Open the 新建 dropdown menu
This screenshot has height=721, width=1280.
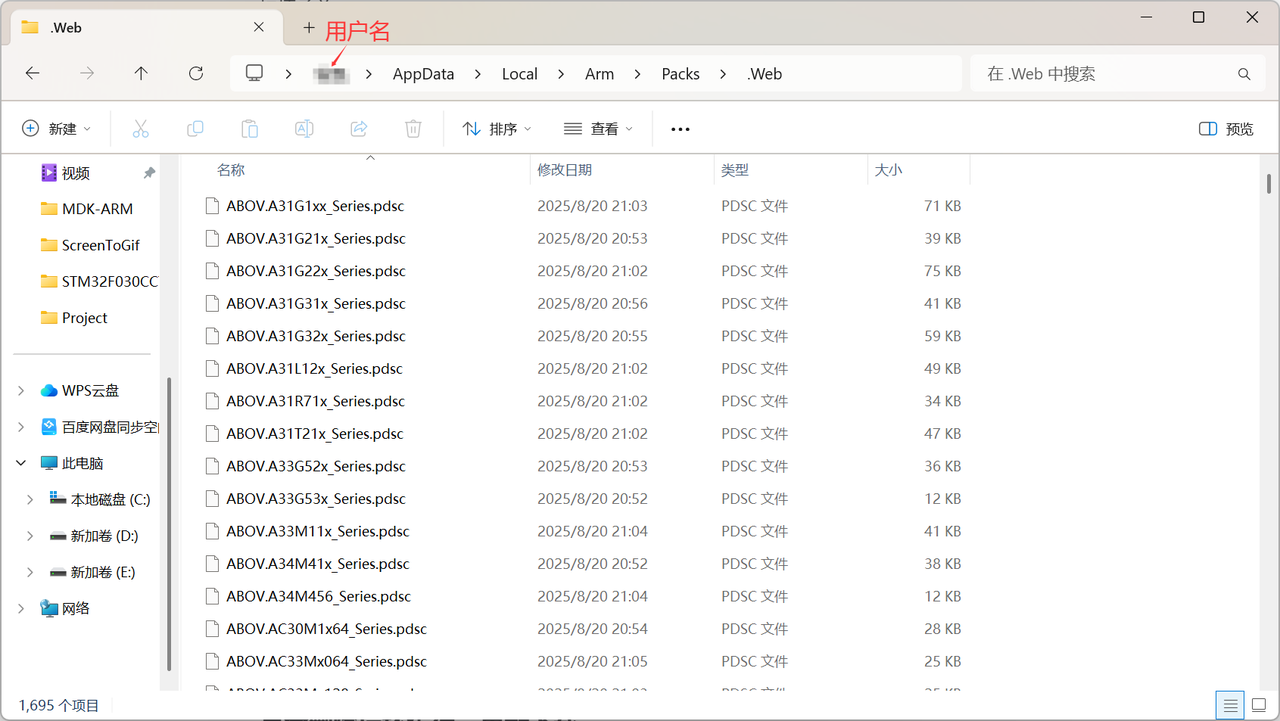[x=57, y=129]
